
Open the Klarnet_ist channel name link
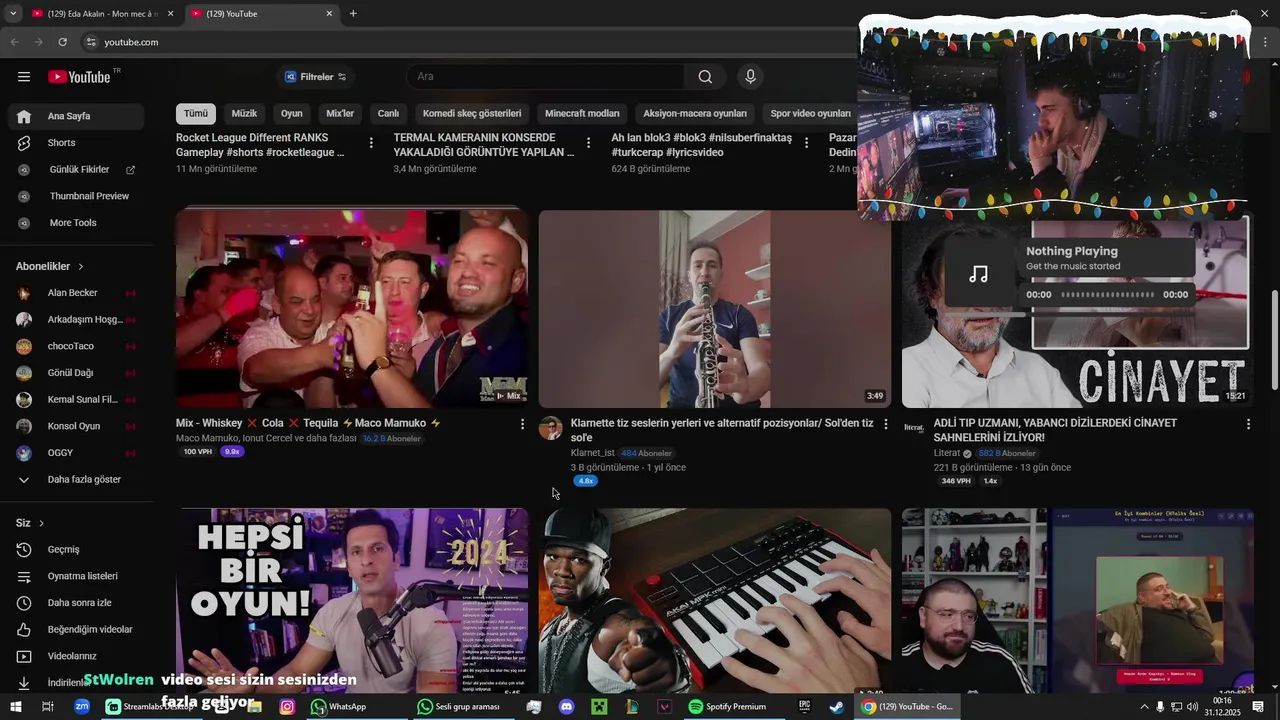[x=592, y=453]
